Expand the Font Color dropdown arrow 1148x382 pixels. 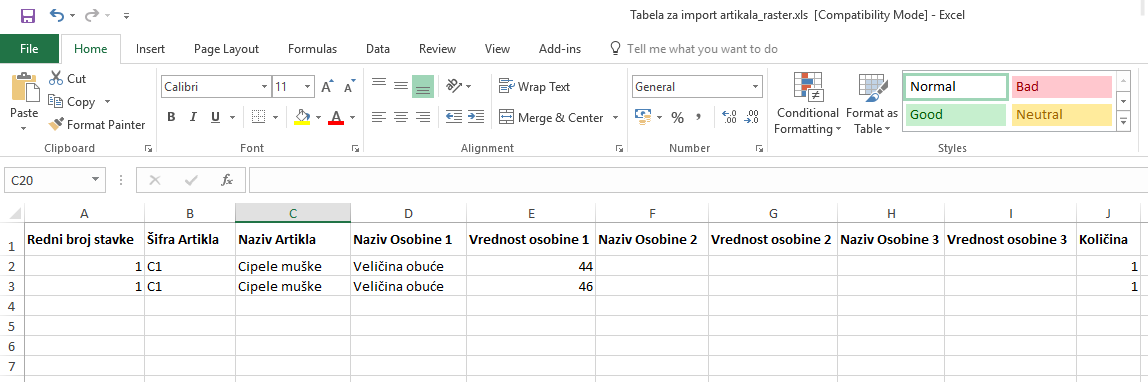pos(352,117)
